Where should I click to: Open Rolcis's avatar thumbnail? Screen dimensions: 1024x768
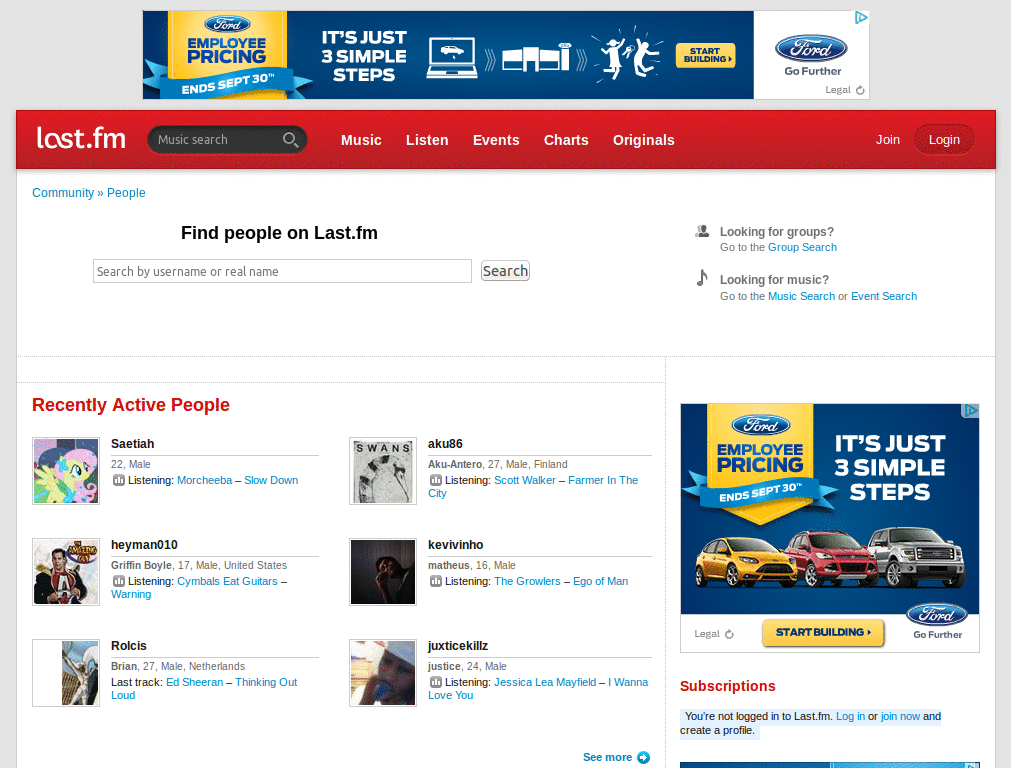click(x=66, y=673)
